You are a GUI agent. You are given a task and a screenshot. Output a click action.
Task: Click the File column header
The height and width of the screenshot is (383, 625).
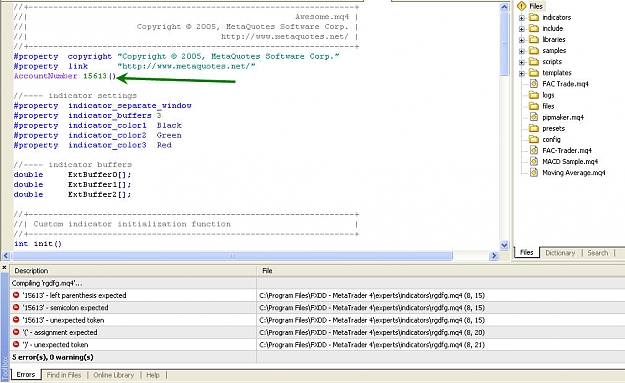pos(441,271)
